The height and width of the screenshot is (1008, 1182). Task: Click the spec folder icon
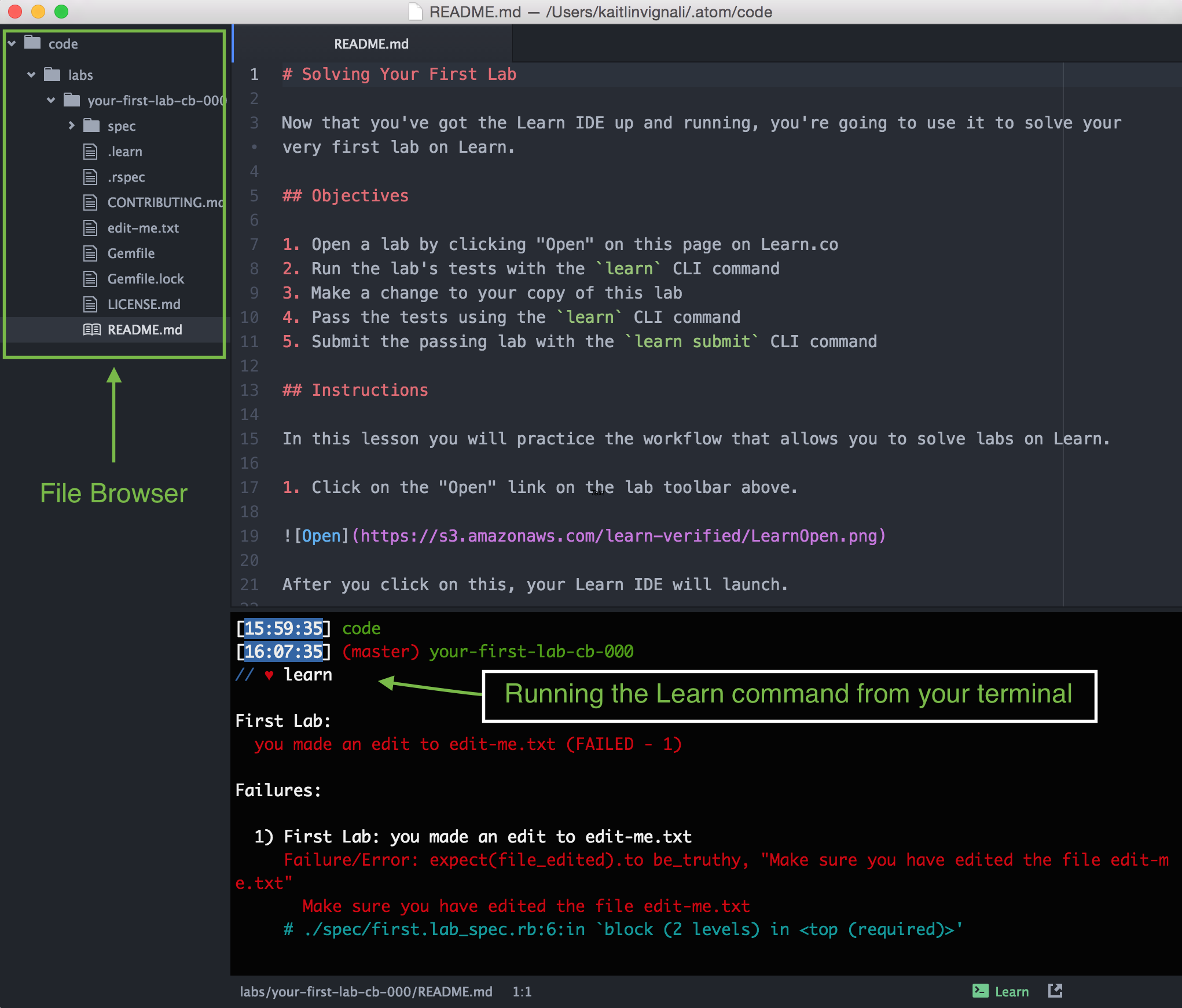point(91,126)
